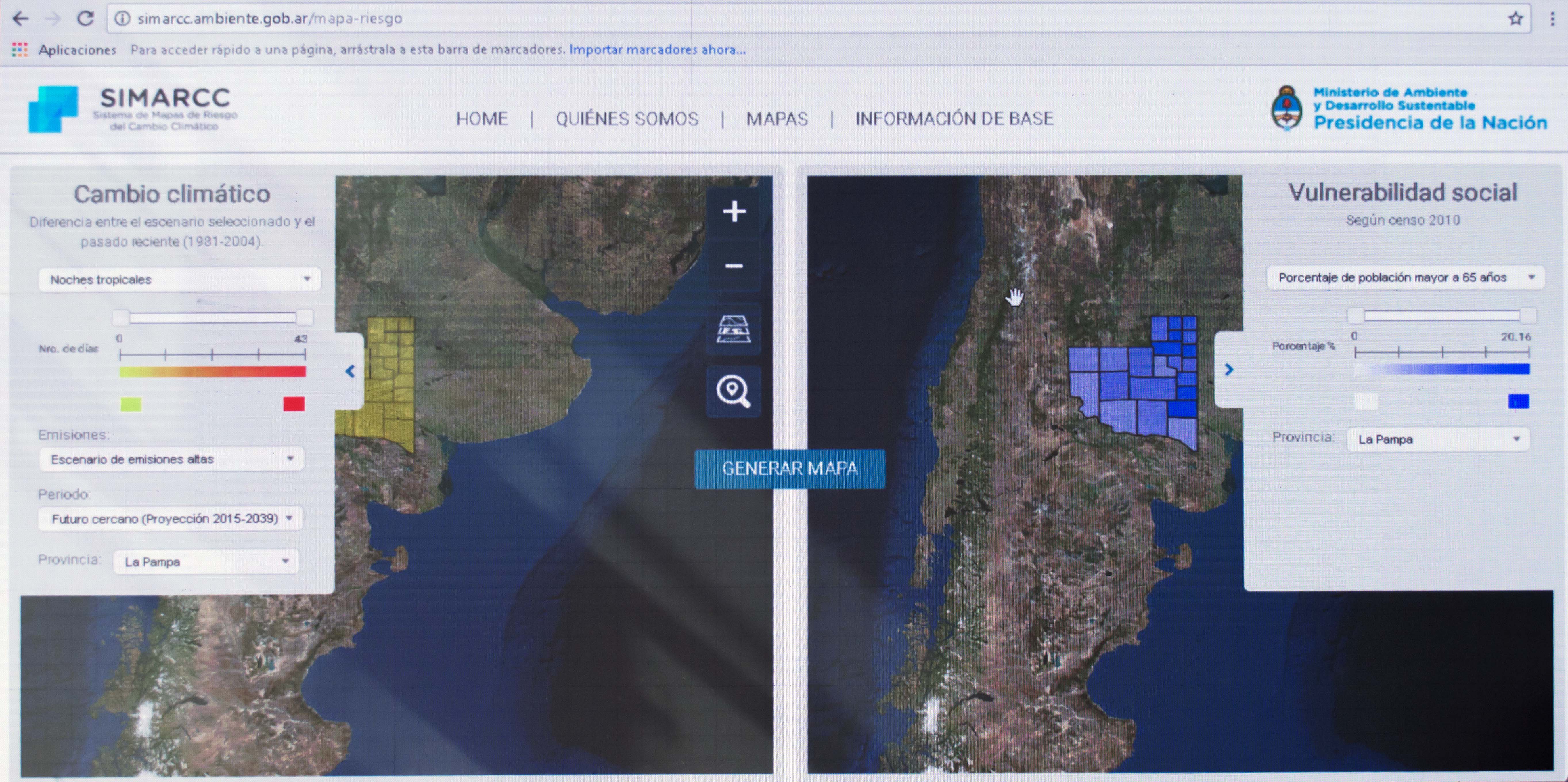Collapse the Cambio climático panel arrow

click(x=350, y=371)
